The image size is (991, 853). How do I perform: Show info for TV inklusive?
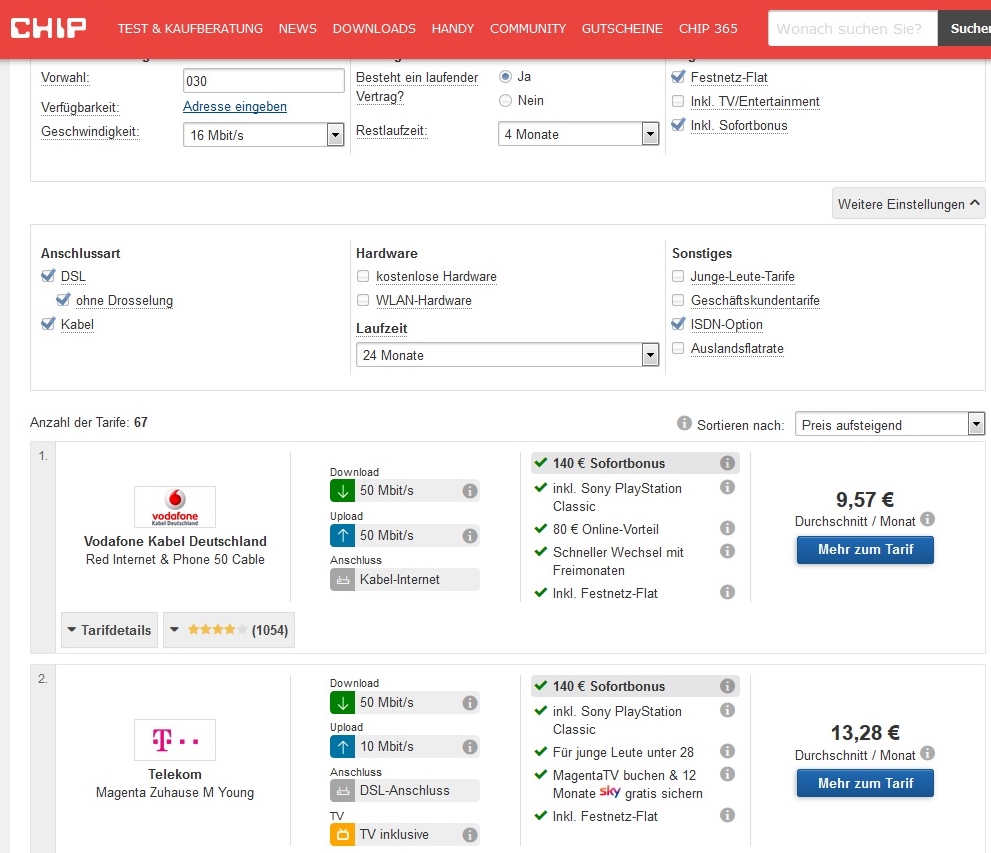(x=470, y=835)
